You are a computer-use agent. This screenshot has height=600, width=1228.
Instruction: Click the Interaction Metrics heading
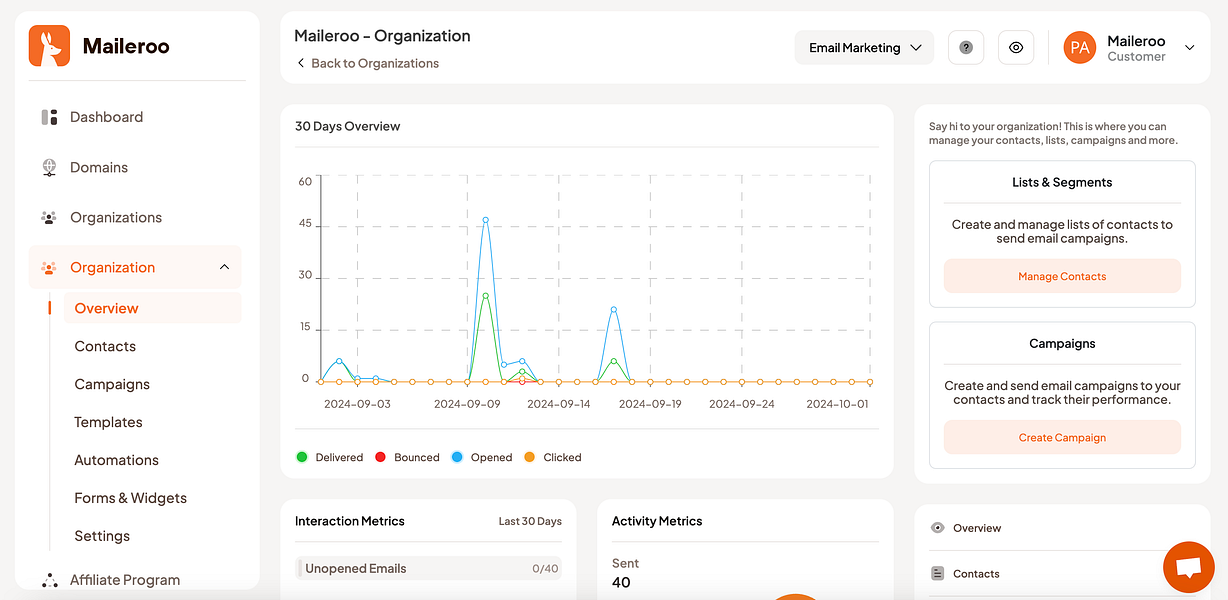(x=350, y=521)
